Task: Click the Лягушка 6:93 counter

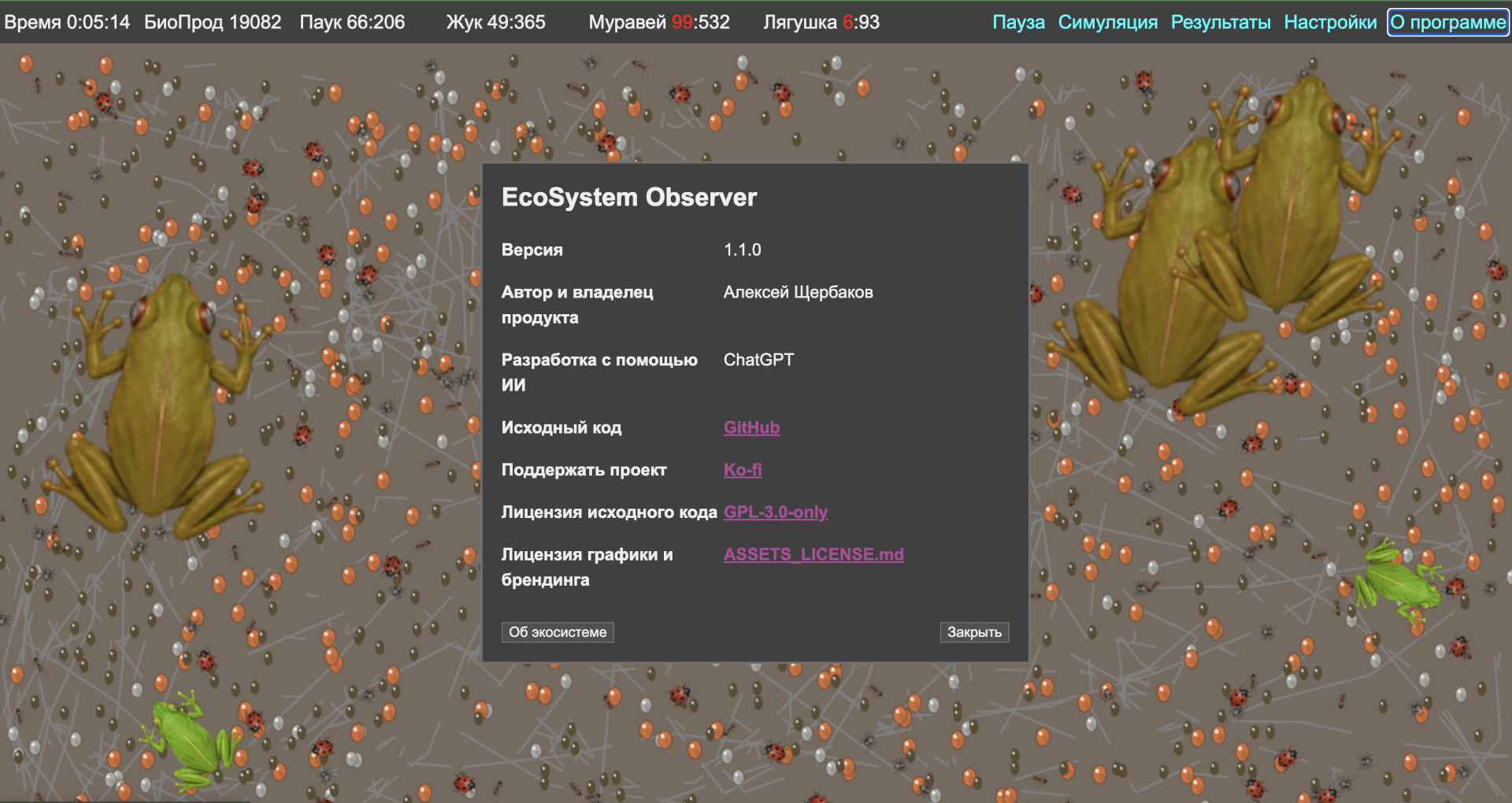Action: coord(821,22)
